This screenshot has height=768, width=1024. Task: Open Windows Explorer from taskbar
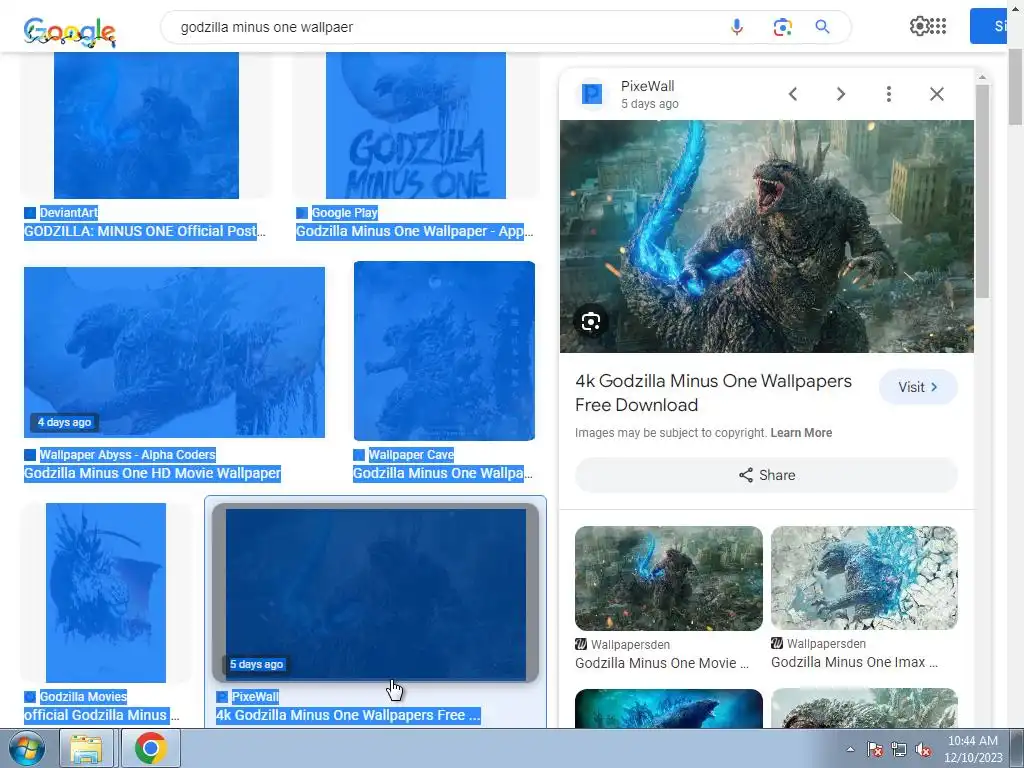click(87, 748)
